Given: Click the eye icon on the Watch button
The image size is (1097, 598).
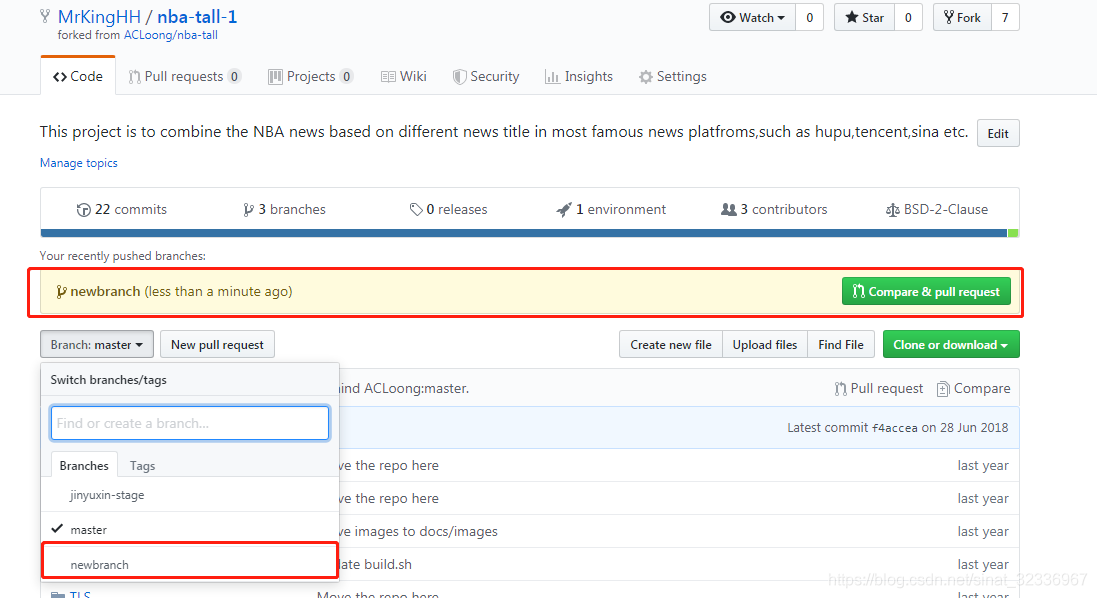Looking at the screenshot, I should click(x=728, y=17).
